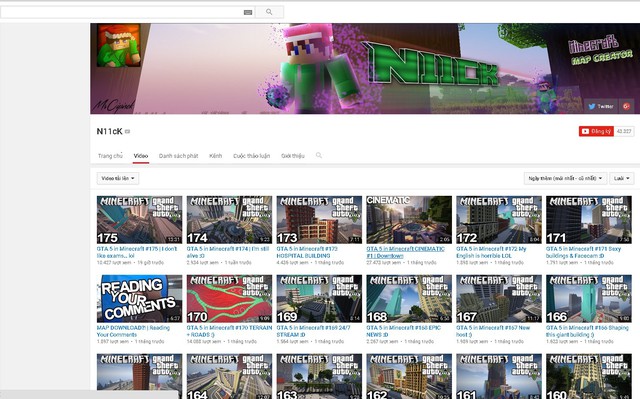Go to Cuộc thảo luận tab
This screenshot has height=399, width=640.
click(x=251, y=156)
